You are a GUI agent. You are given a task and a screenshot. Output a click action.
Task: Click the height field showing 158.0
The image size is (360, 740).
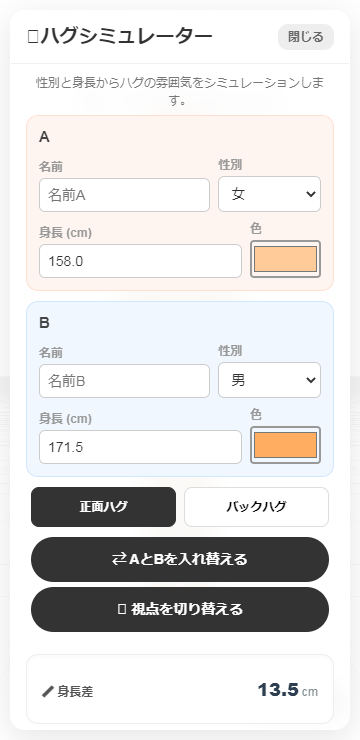tap(140, 261)
